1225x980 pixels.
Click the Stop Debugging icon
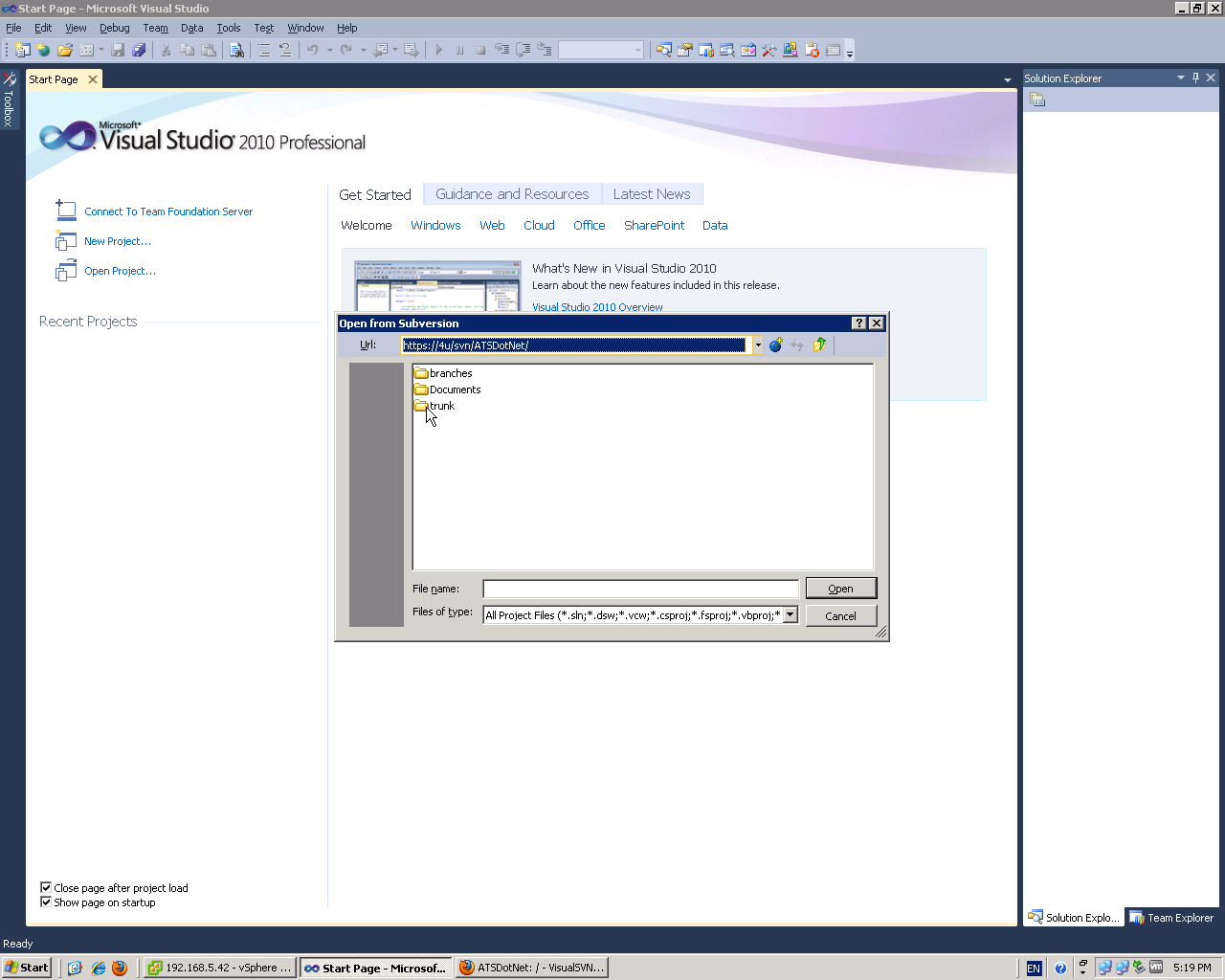[x=480, y=50]
